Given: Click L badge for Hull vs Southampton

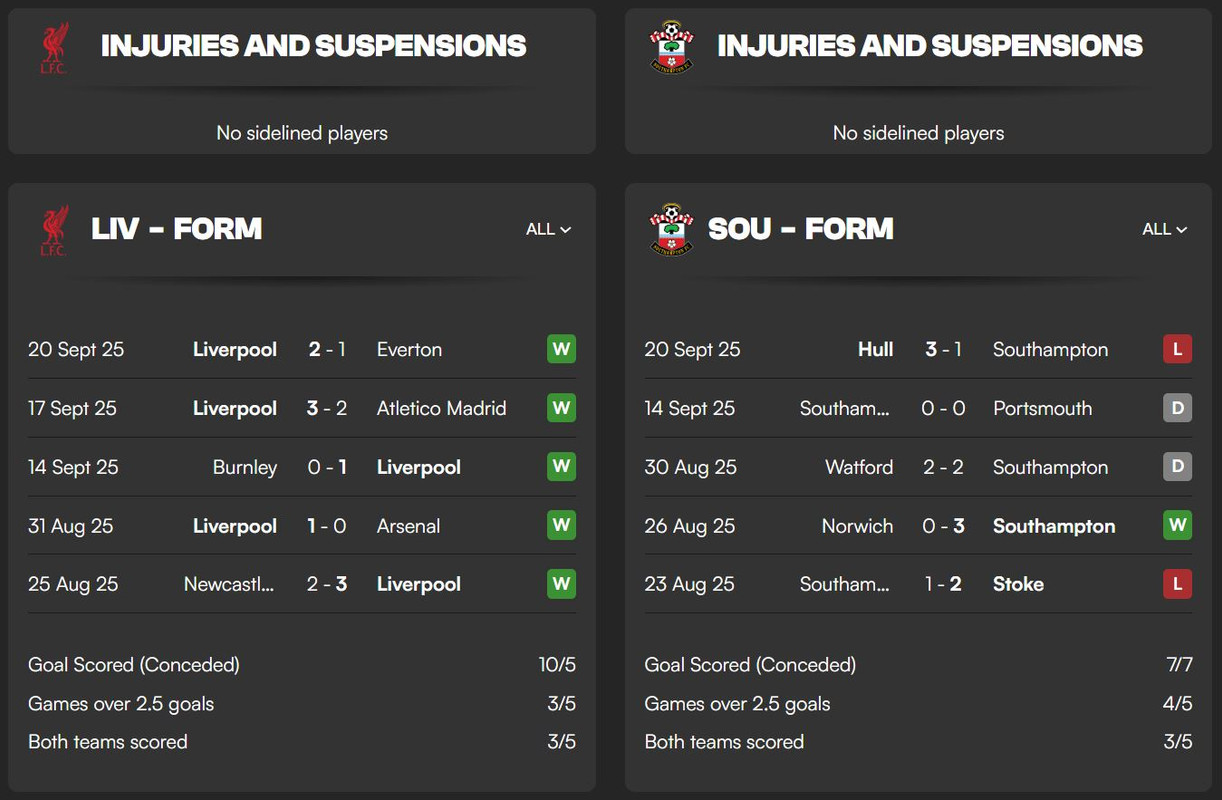Looking at the screenshot, I should click(1177, 349).
